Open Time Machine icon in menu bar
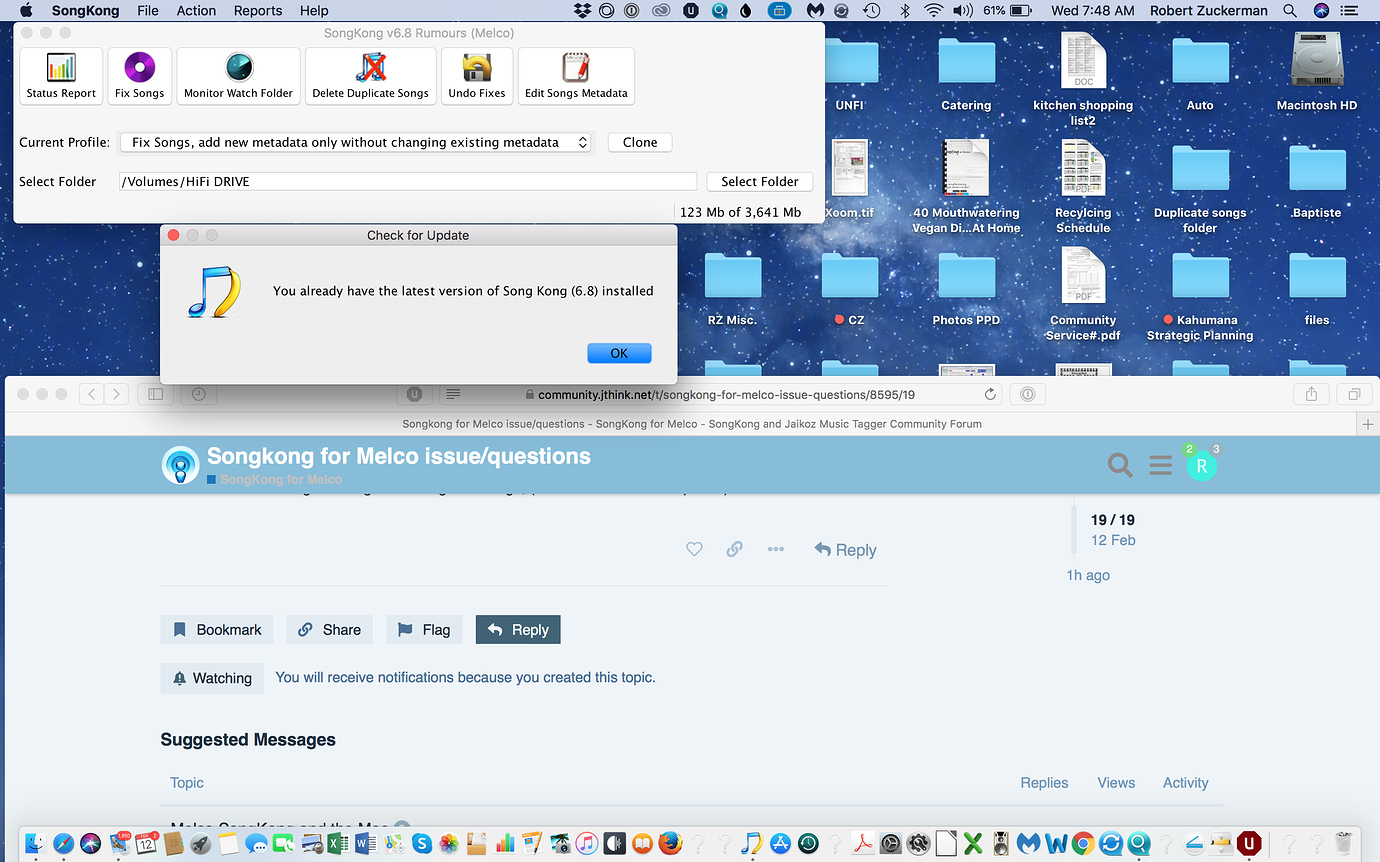The width and height of the screenshot is (1380, 862). click(x=872, y=11)
